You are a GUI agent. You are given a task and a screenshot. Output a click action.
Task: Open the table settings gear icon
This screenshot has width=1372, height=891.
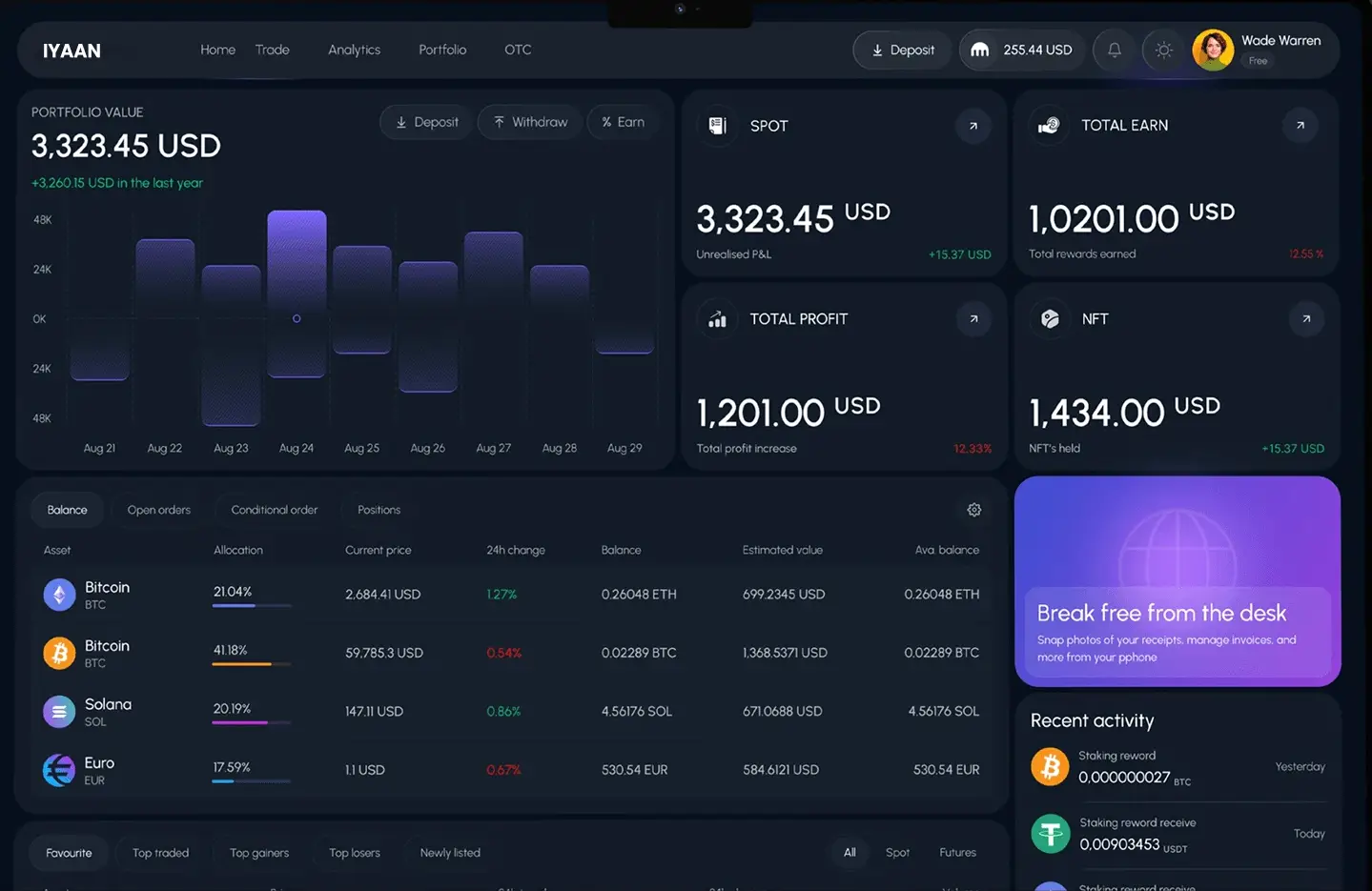point(973,510)
